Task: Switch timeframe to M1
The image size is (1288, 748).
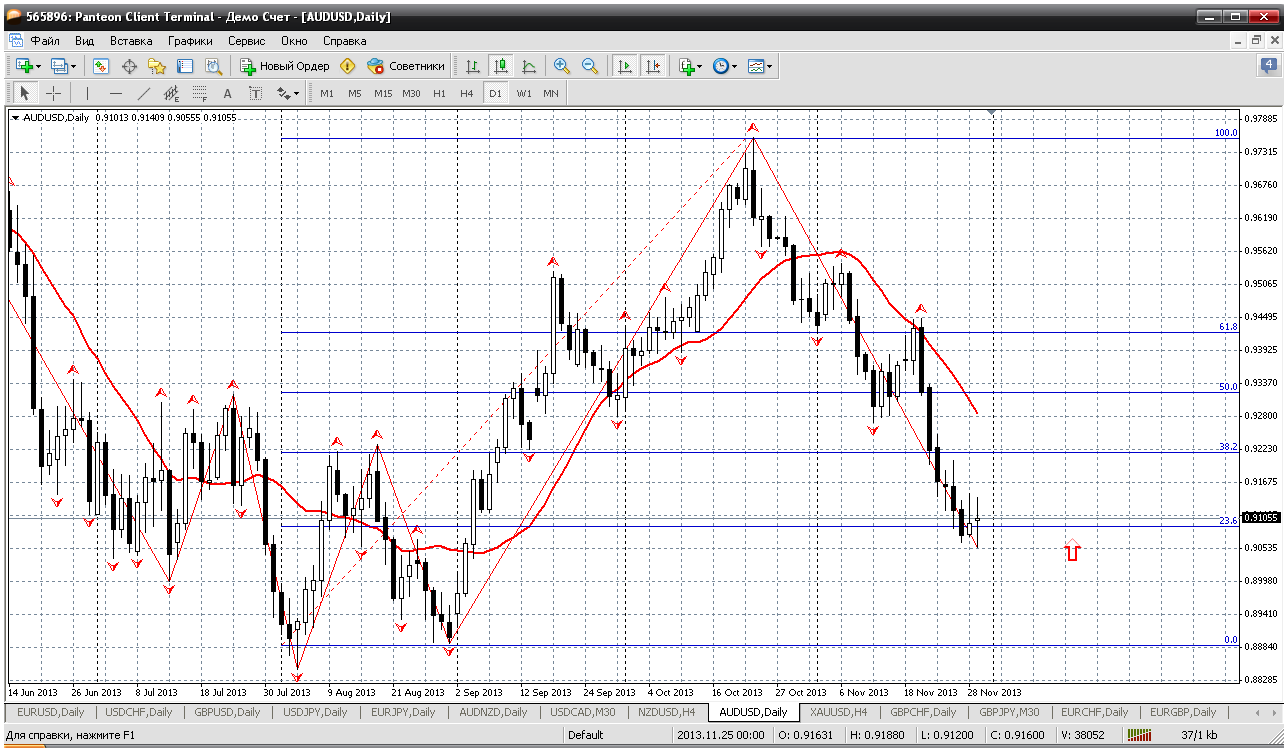Action: [x=327, y=93]
